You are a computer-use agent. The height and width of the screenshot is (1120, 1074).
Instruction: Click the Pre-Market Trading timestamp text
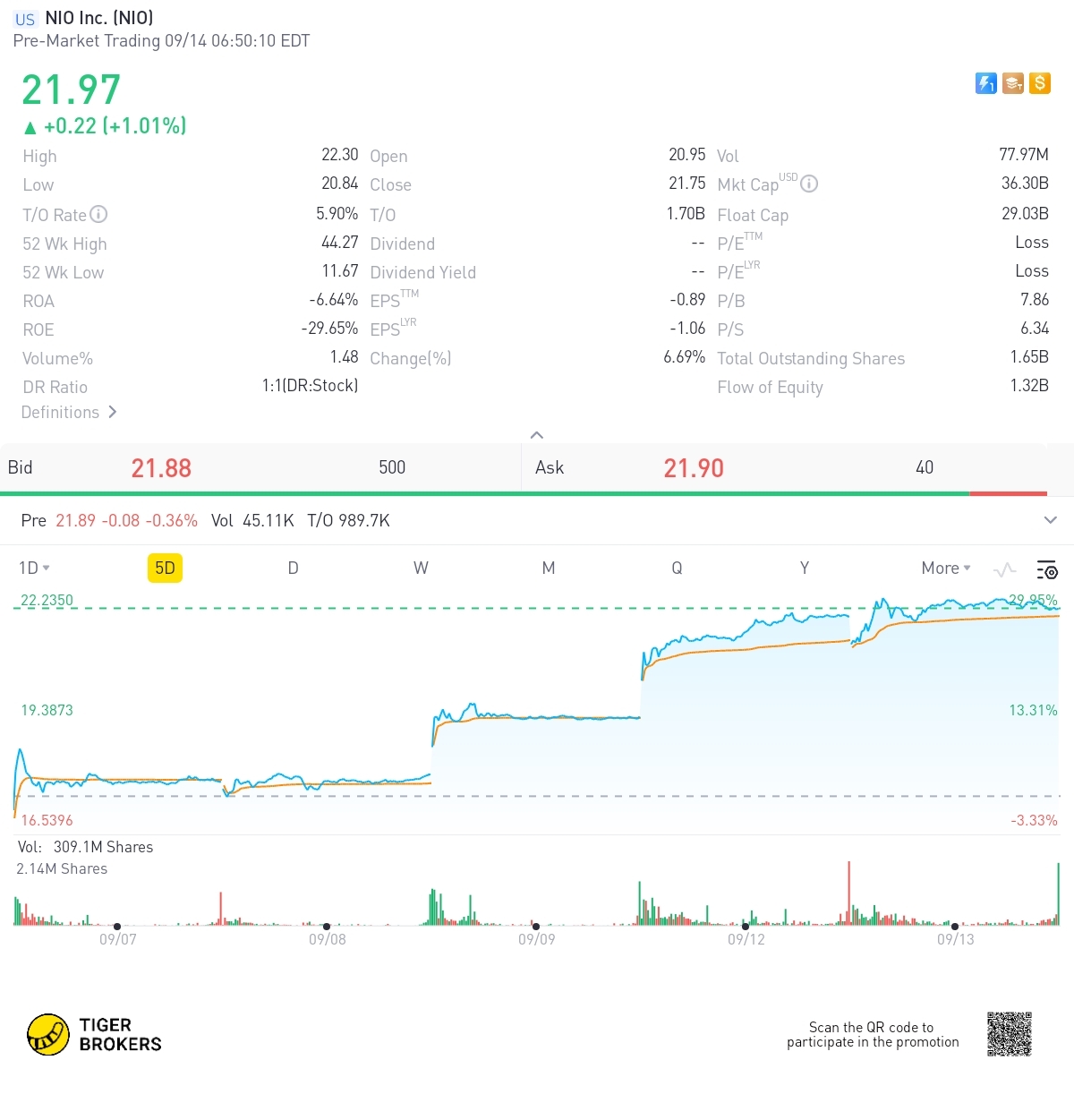[x=161, y=41]
